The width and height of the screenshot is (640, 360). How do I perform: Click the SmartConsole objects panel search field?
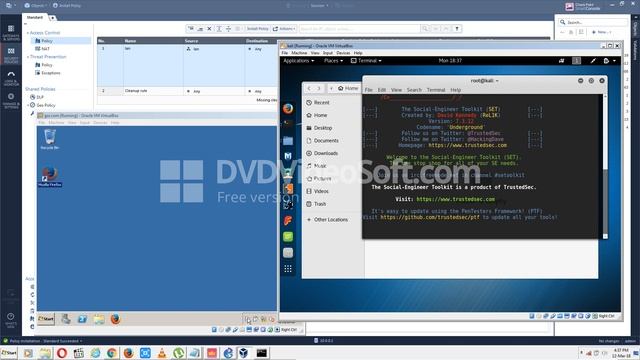pos(593,22)
